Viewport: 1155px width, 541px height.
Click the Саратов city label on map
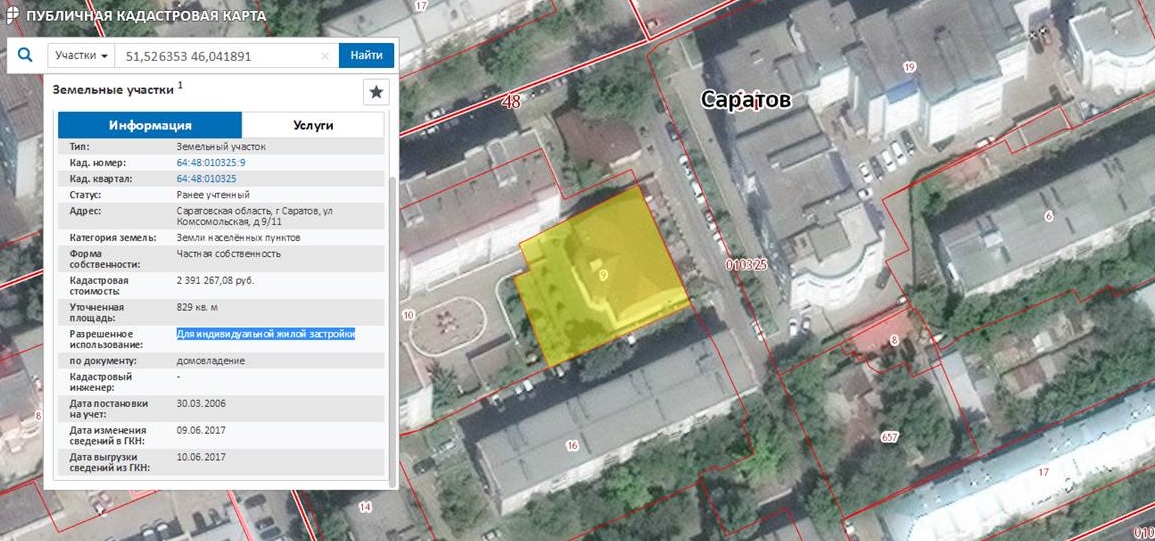745,100
